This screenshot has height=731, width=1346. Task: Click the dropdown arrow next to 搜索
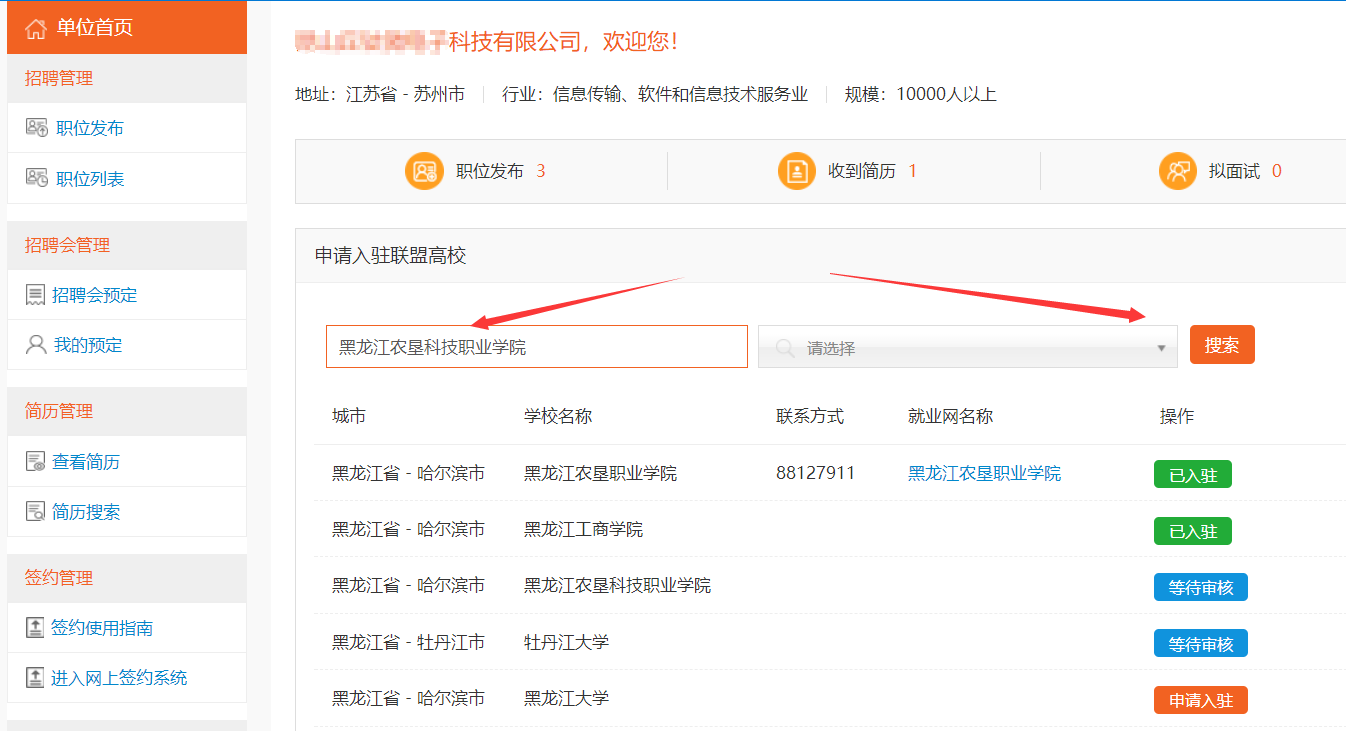click(x=1161, y=348)
